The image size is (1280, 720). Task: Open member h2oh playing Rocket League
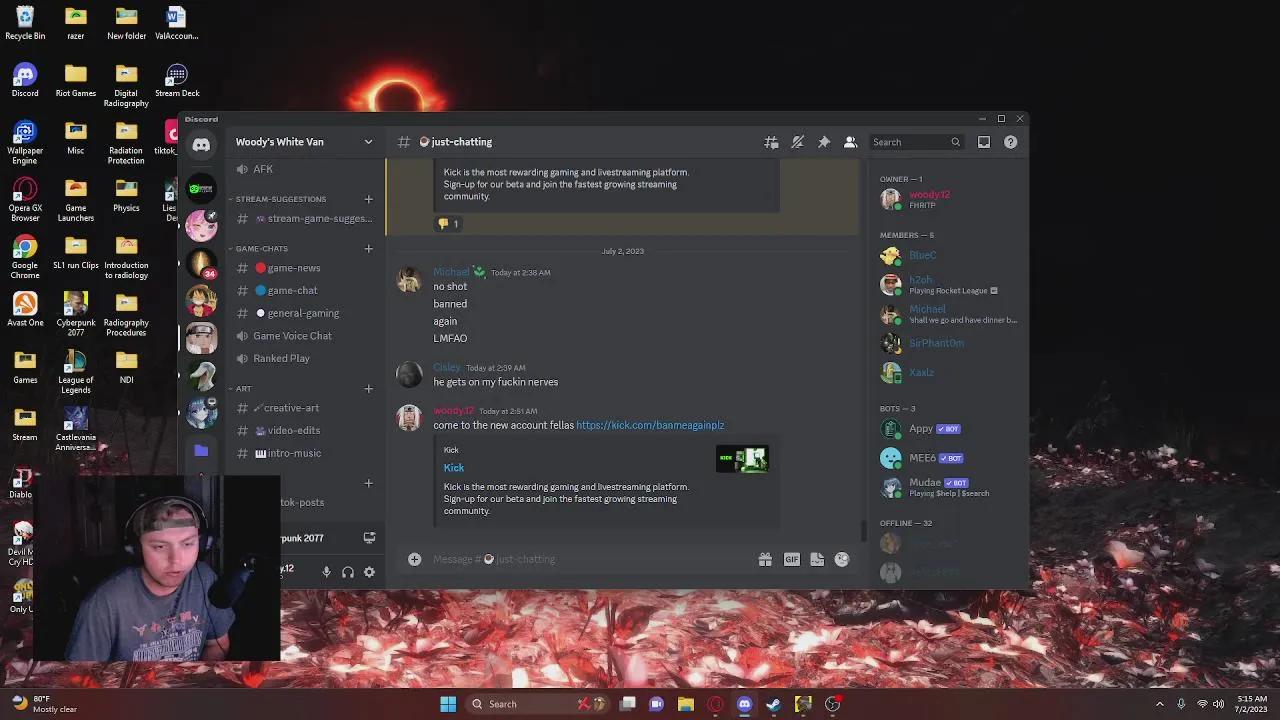pos(946,285)
